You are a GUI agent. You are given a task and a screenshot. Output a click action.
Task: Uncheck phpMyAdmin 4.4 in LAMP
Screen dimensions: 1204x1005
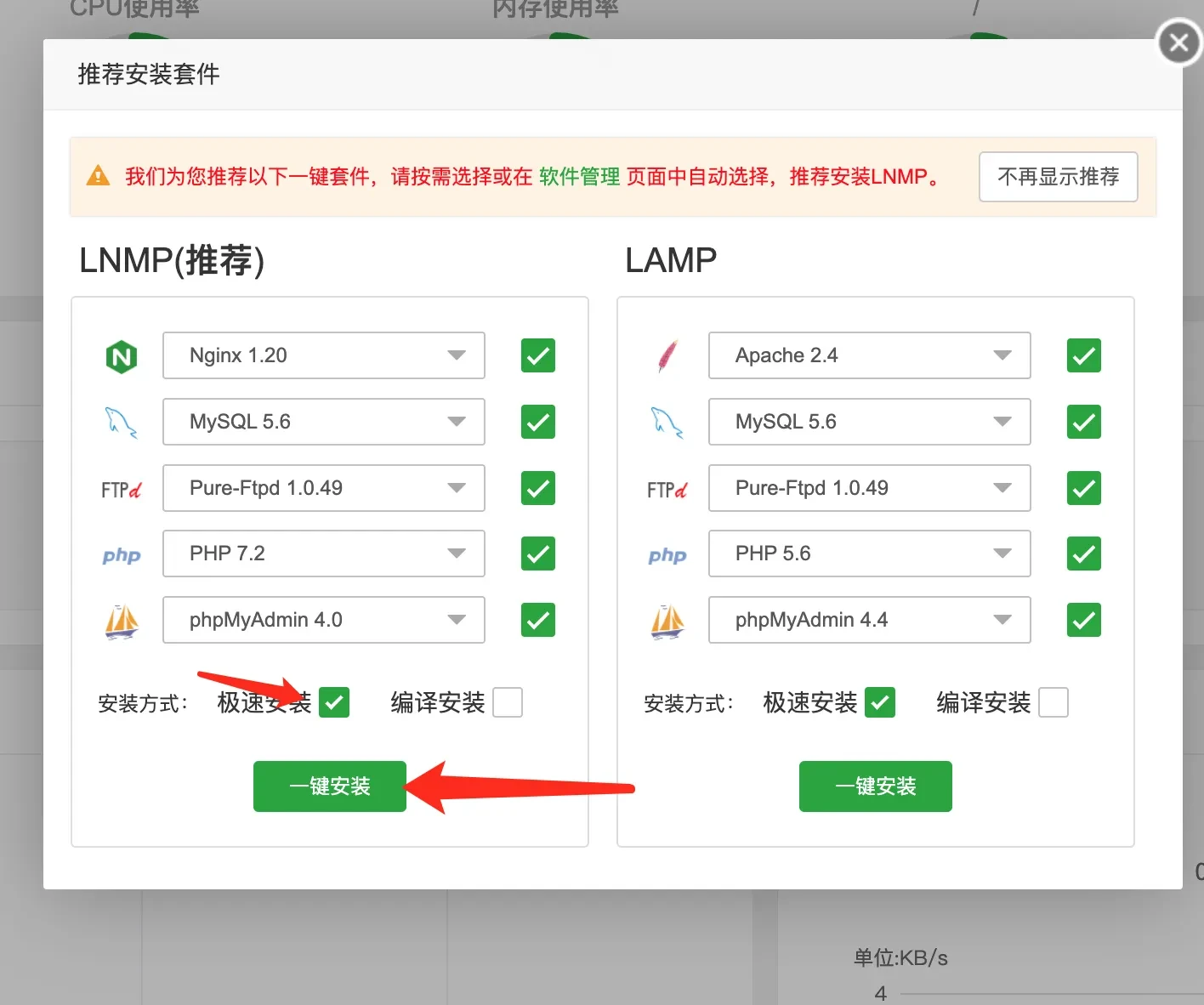pyautogui.click(x=1084, y=620)
